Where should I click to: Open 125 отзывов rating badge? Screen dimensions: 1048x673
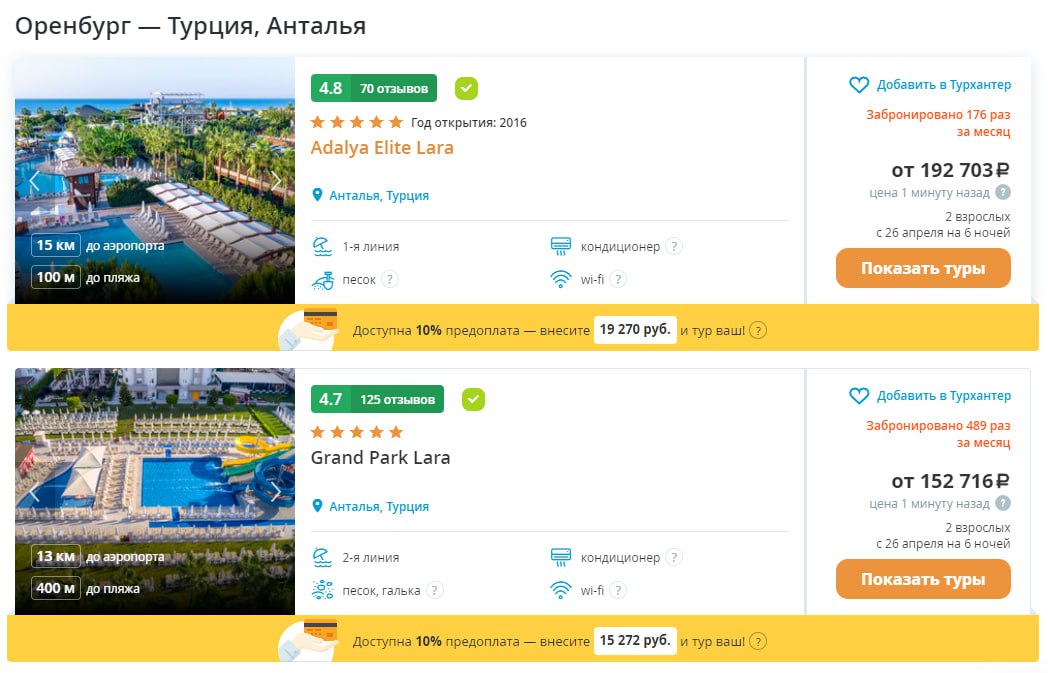coord(377,399)
